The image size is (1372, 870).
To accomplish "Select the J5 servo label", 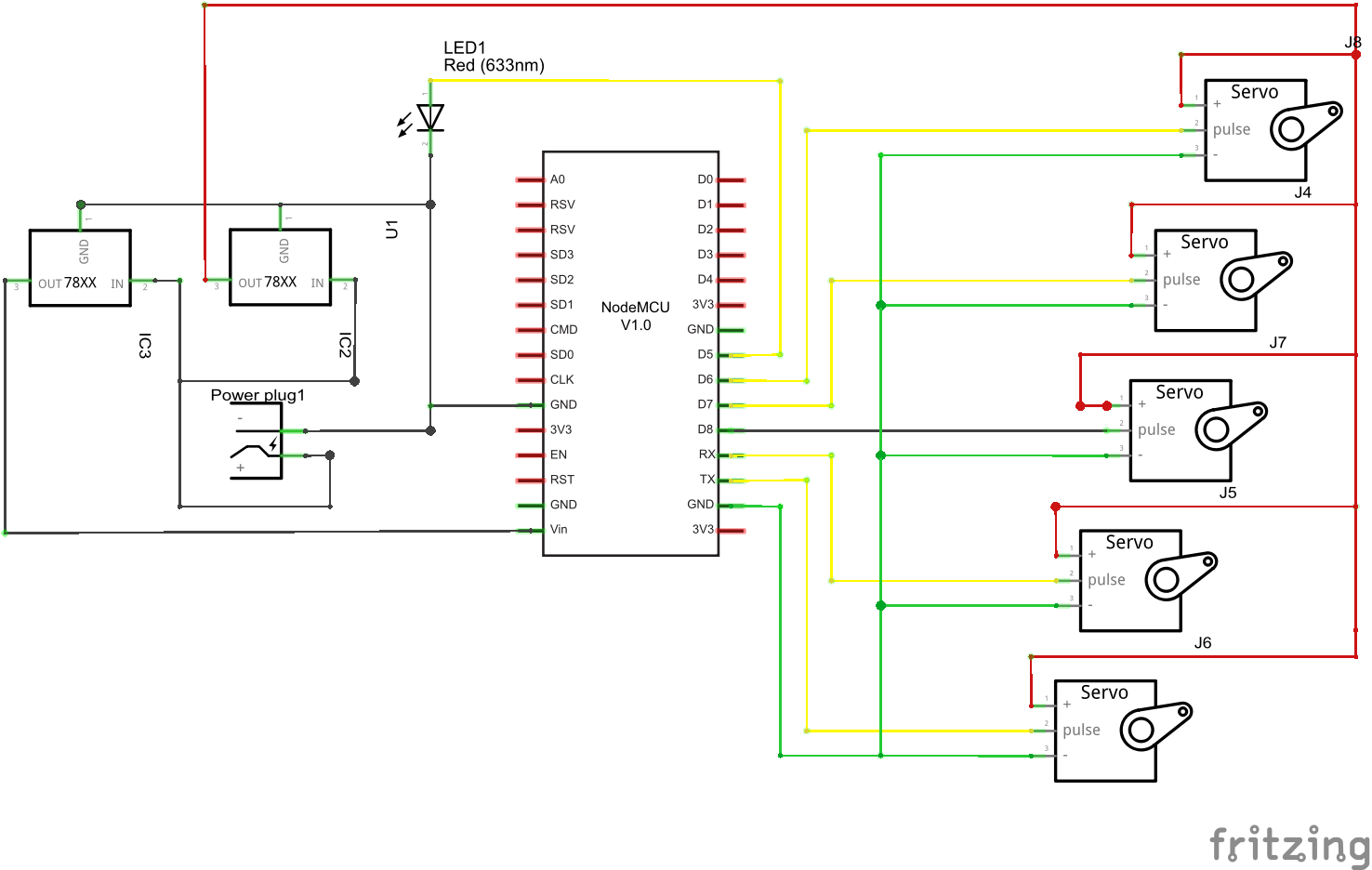I will 1228,494.
